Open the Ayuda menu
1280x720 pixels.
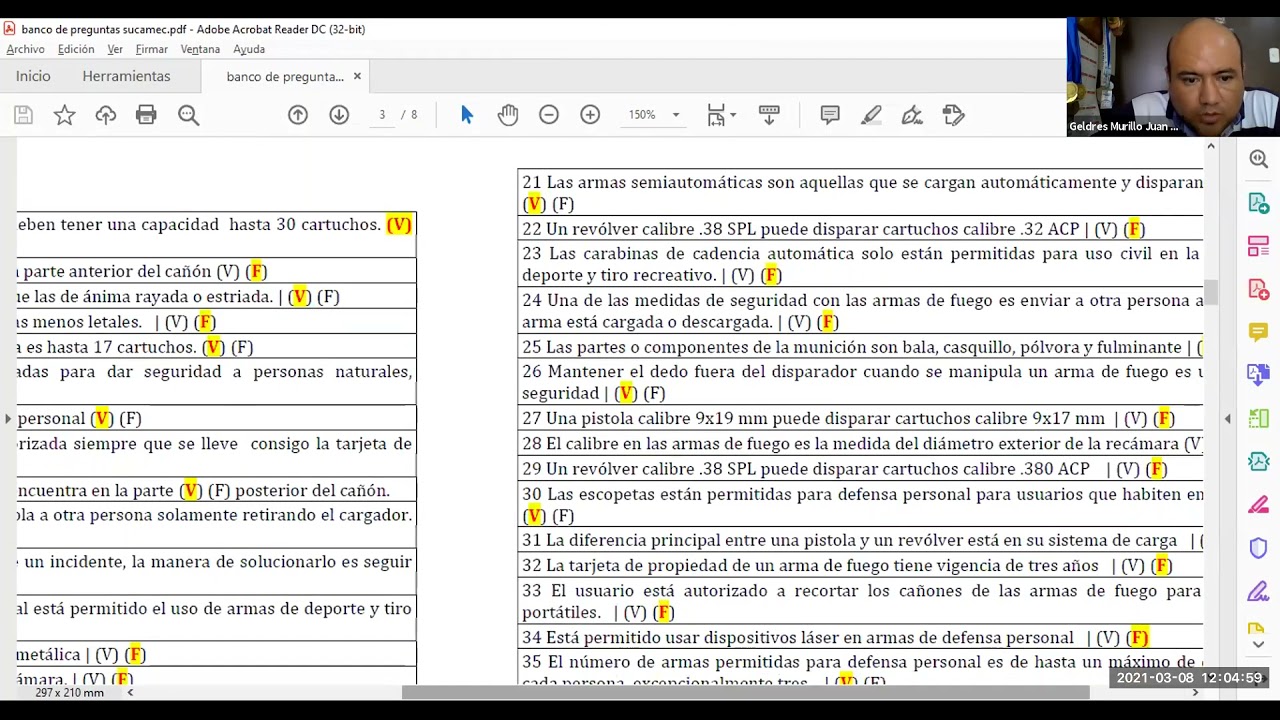coord(249,49)
